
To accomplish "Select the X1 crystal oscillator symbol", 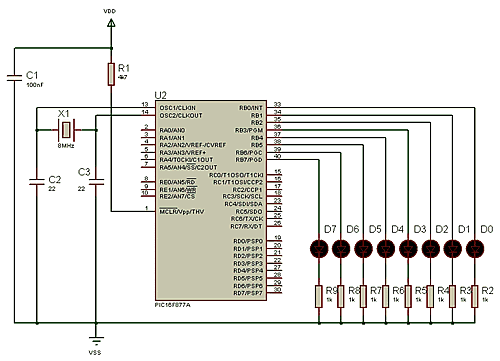I will point(66,130).
